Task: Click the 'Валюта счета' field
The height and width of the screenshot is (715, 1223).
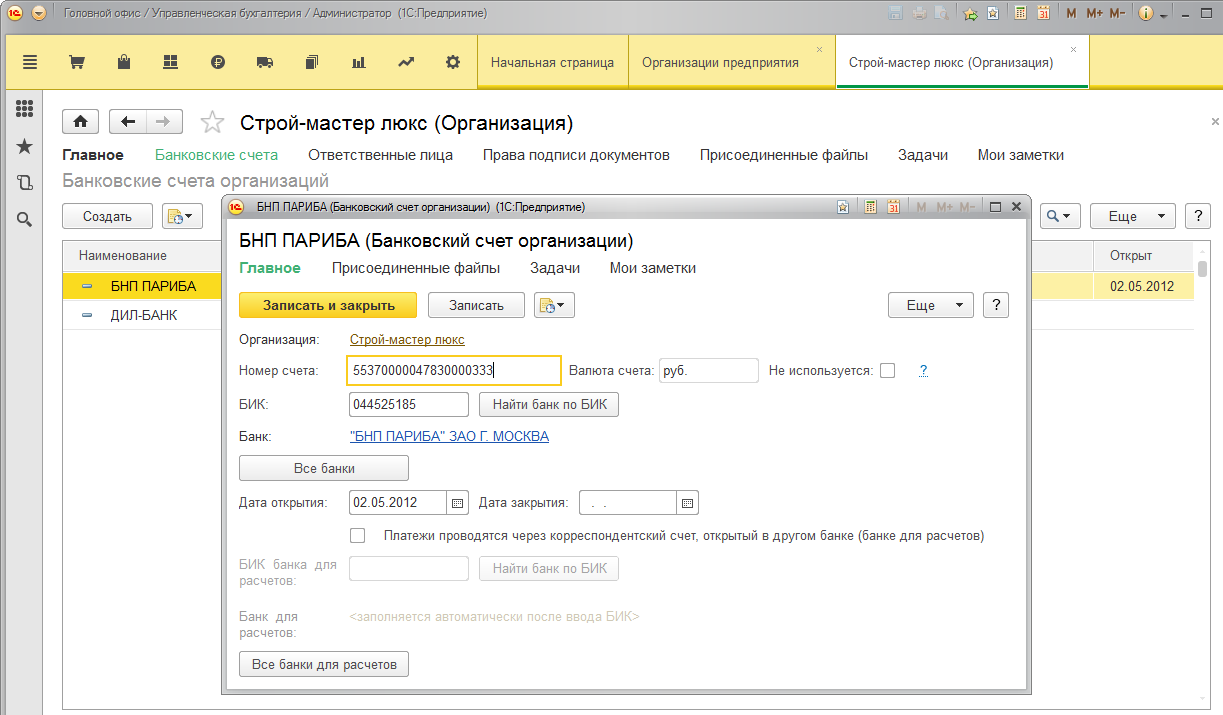Action: (x=709, y=371)
